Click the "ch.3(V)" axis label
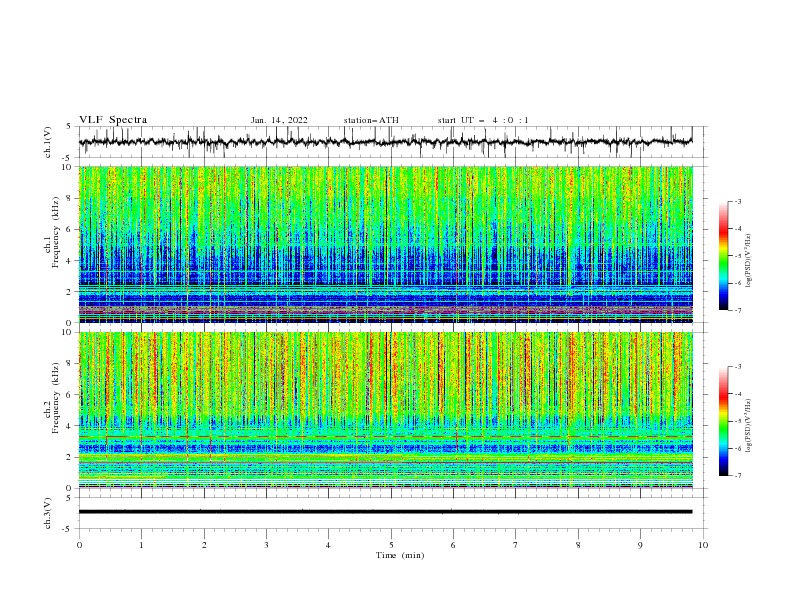Viewport: 792px width, 612px height. pos(48,513)
